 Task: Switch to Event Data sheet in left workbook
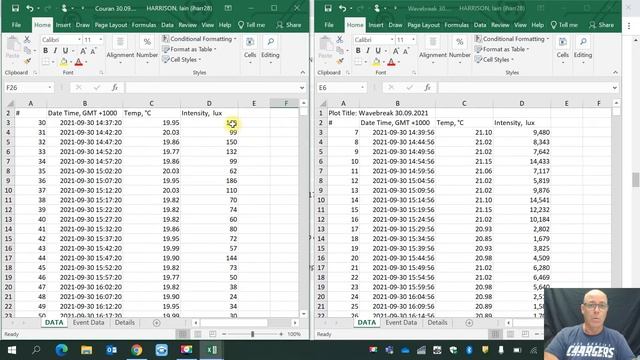pos(88,322)
